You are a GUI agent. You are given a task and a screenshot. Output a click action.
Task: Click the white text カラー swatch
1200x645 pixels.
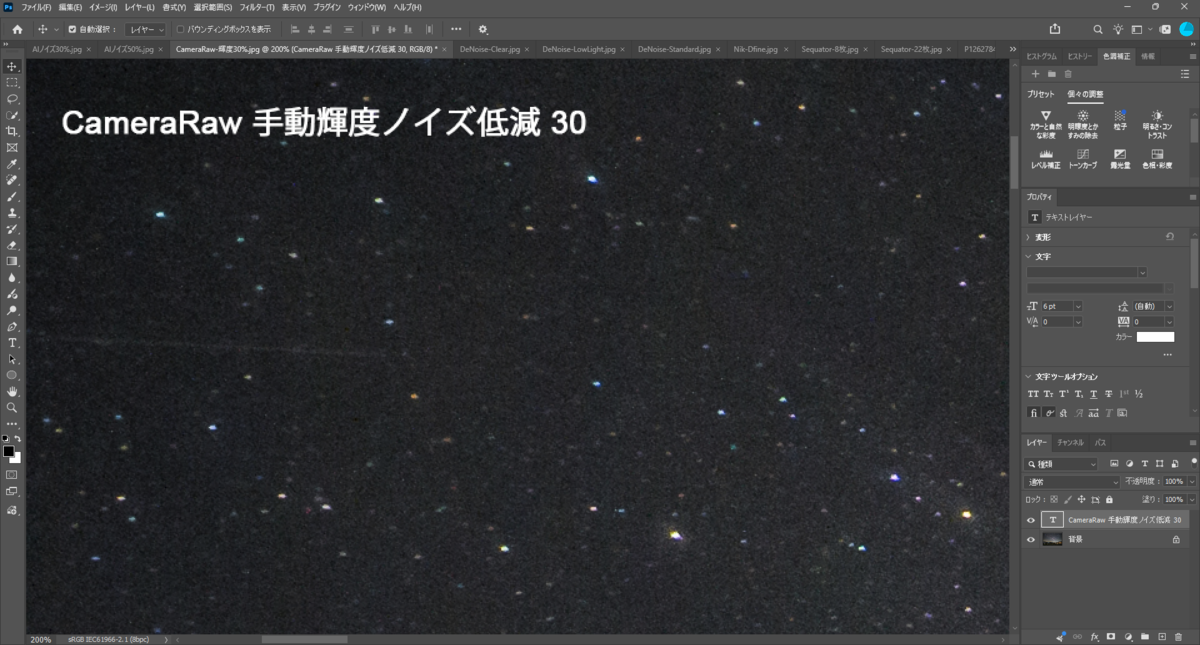[x=1155, y=337]
